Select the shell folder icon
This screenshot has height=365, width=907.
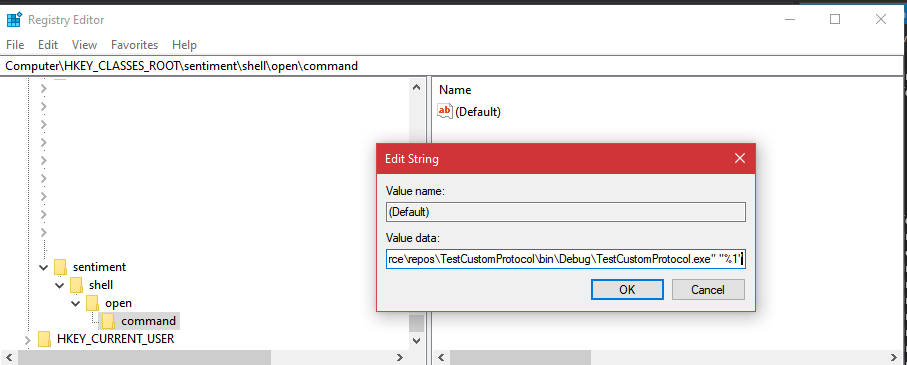click(x=77, y=285)
